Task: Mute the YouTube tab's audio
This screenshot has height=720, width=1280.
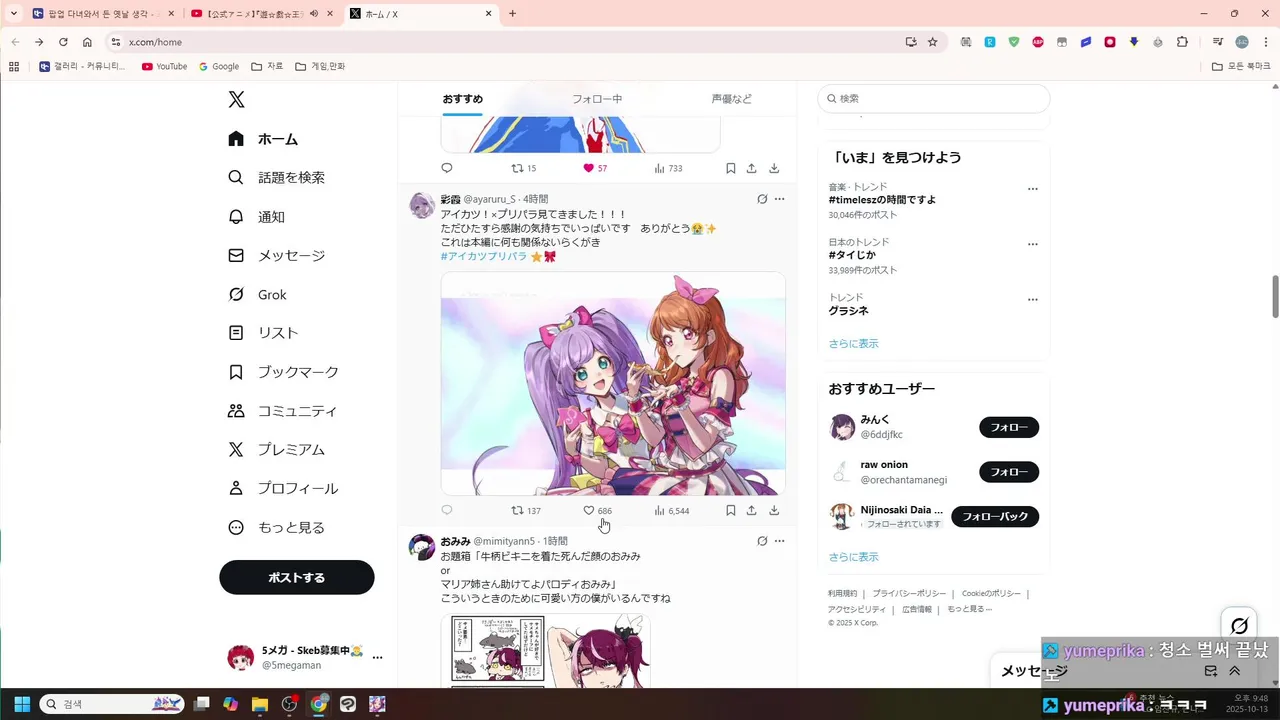Action: point(314,14)
